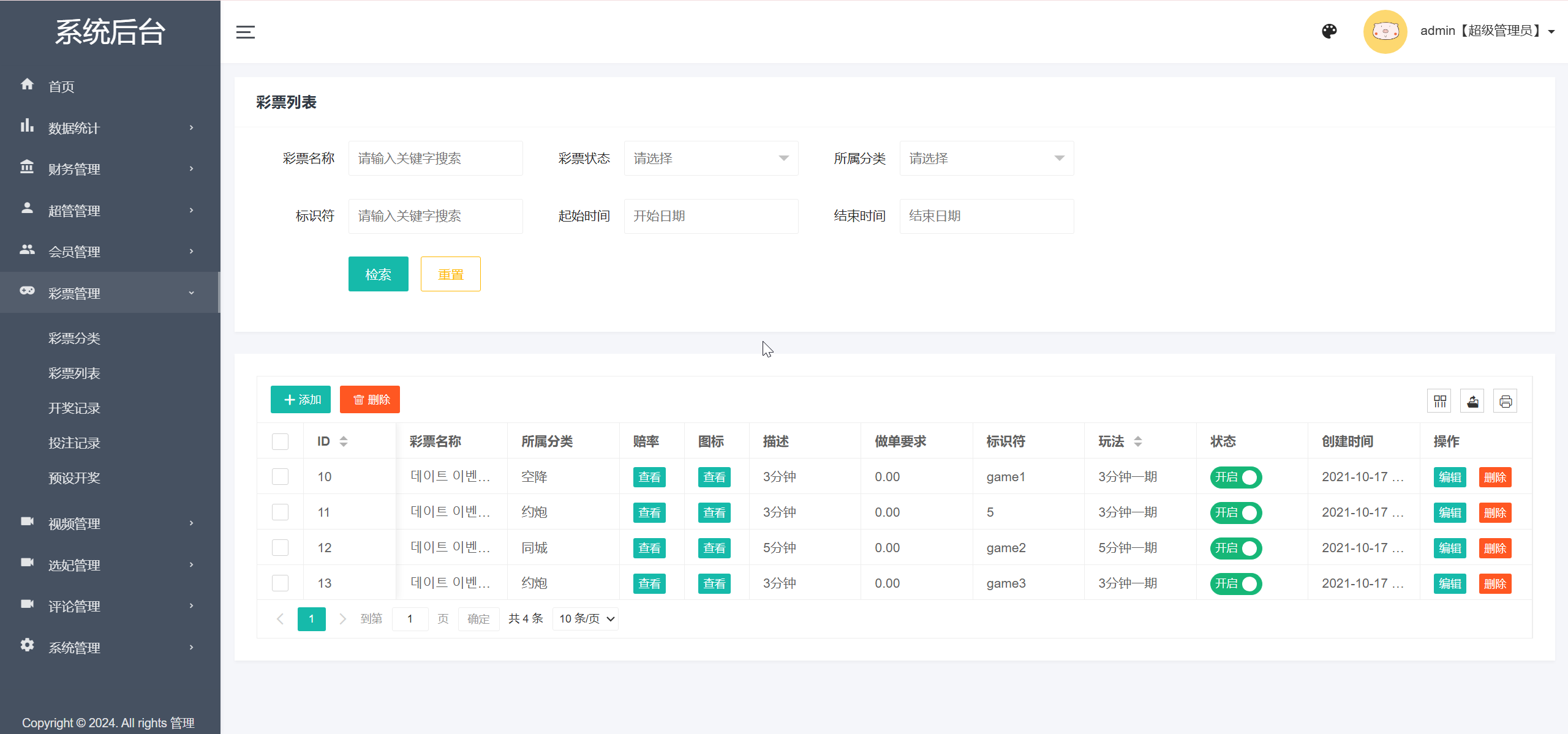The height and width of the screenshot is (734, 1568).
Task: Click the 会员管理 people icon in sidebar
Action: coord(28,250)
